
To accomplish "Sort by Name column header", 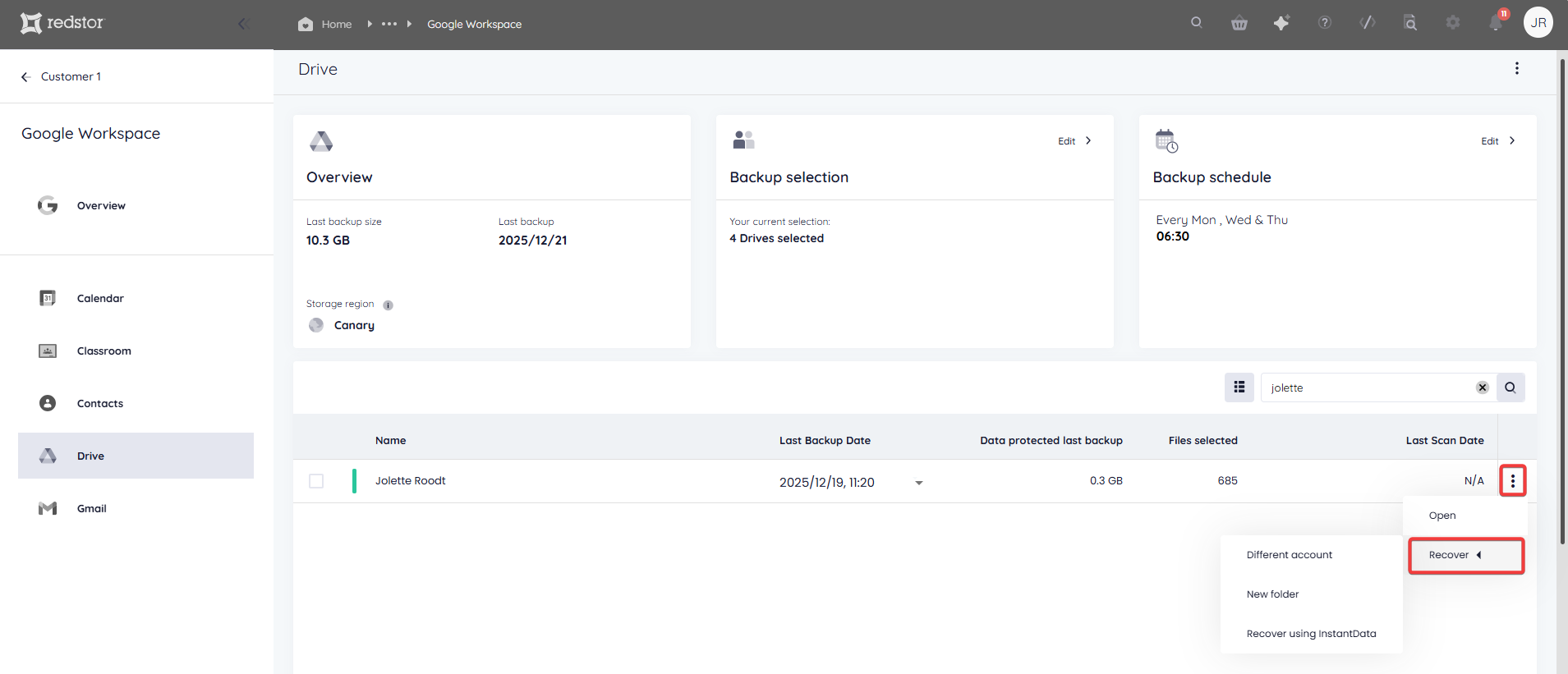I will point(390,441).
